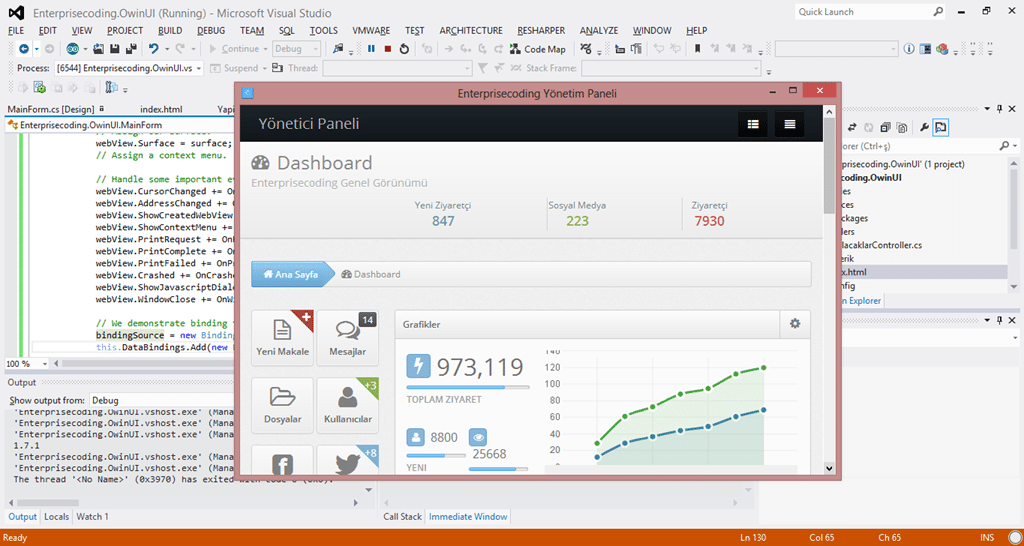Click the list view icon in Yönetici Paneli
This screenshot has height=546, width=1024.
click(x=752, y=124)
